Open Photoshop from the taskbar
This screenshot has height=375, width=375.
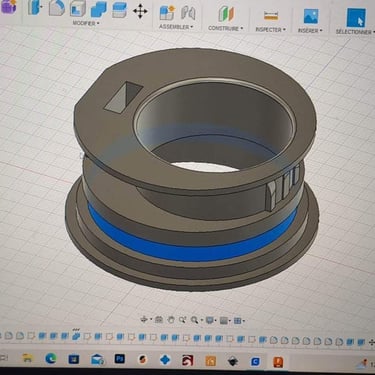point(120,359)
